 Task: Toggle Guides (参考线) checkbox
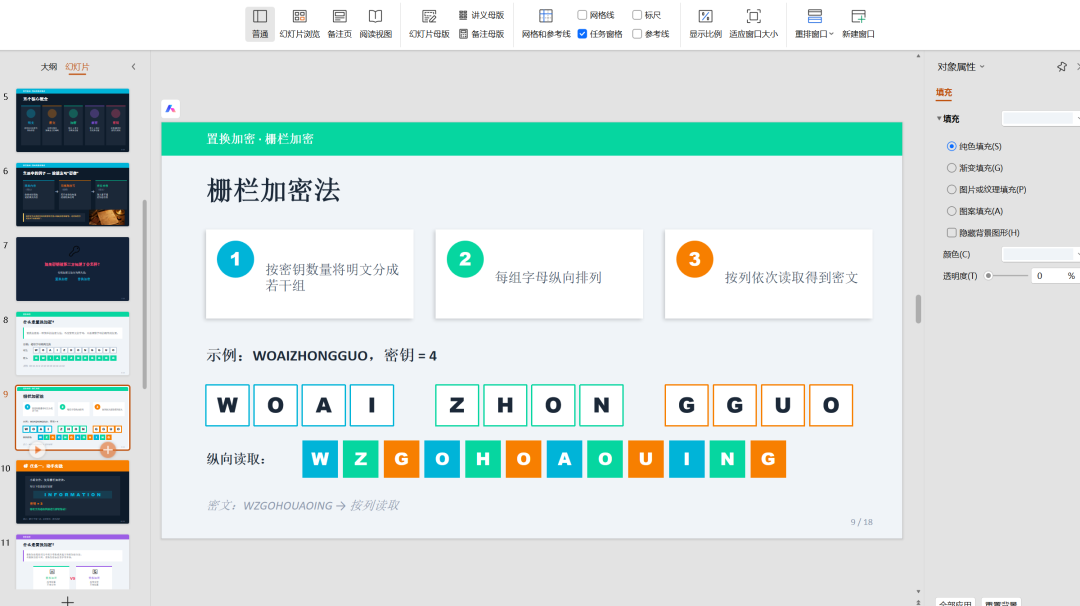(637, 34)
